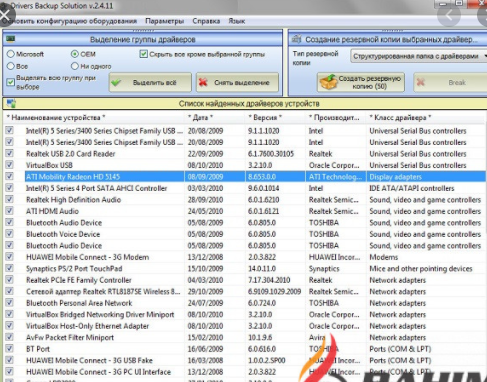Sort by Версия column header
487x382 pixels.
click(x=275, y=118)
